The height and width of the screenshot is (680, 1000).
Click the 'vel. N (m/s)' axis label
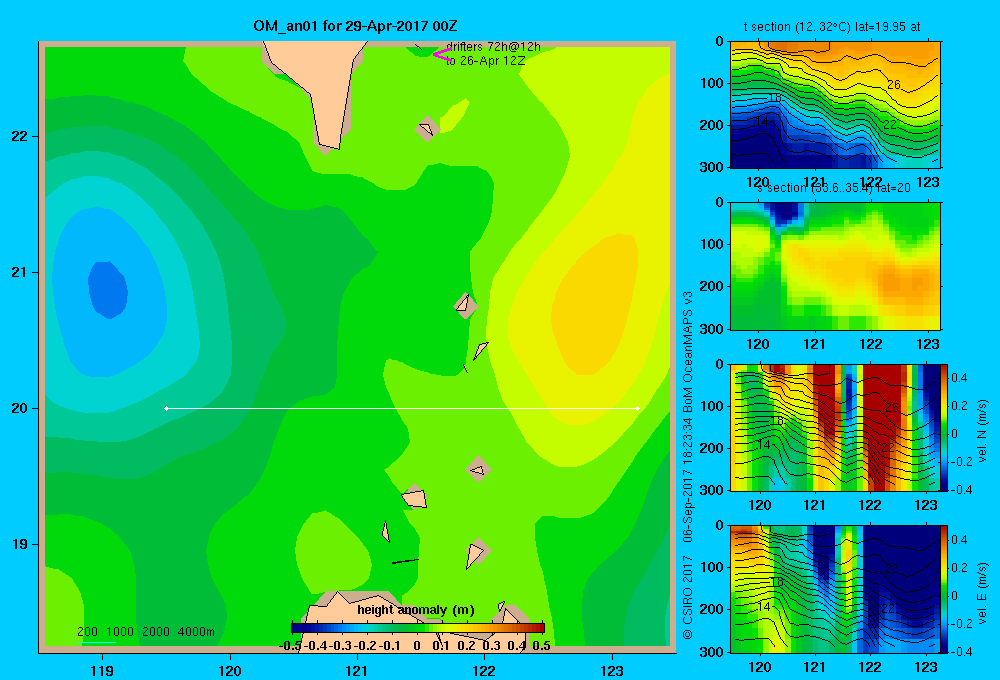pyautogui.click(x=983, y=431)
